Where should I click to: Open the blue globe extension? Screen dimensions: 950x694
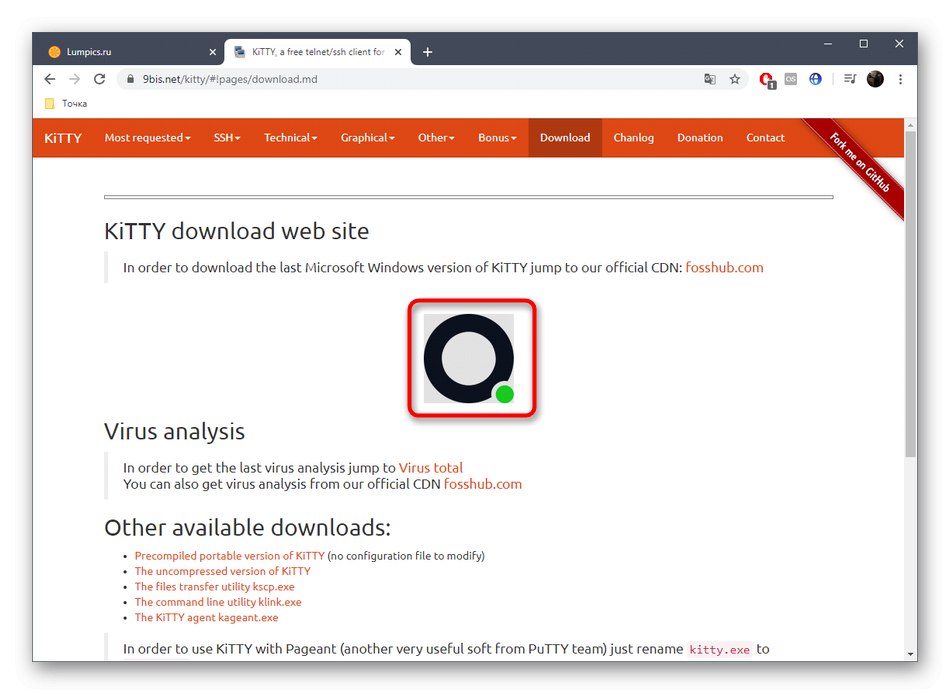point(815,79)
